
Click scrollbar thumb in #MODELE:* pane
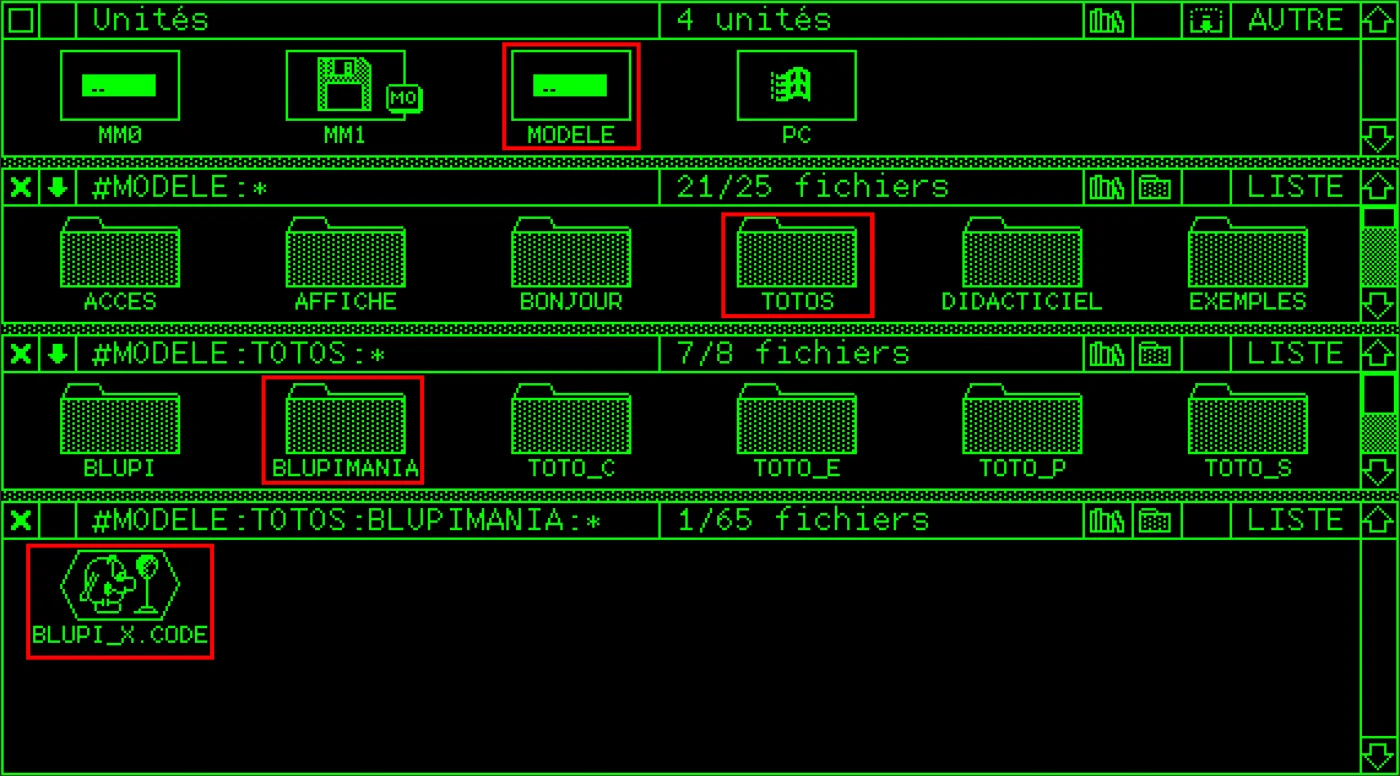click(1379, 218)
